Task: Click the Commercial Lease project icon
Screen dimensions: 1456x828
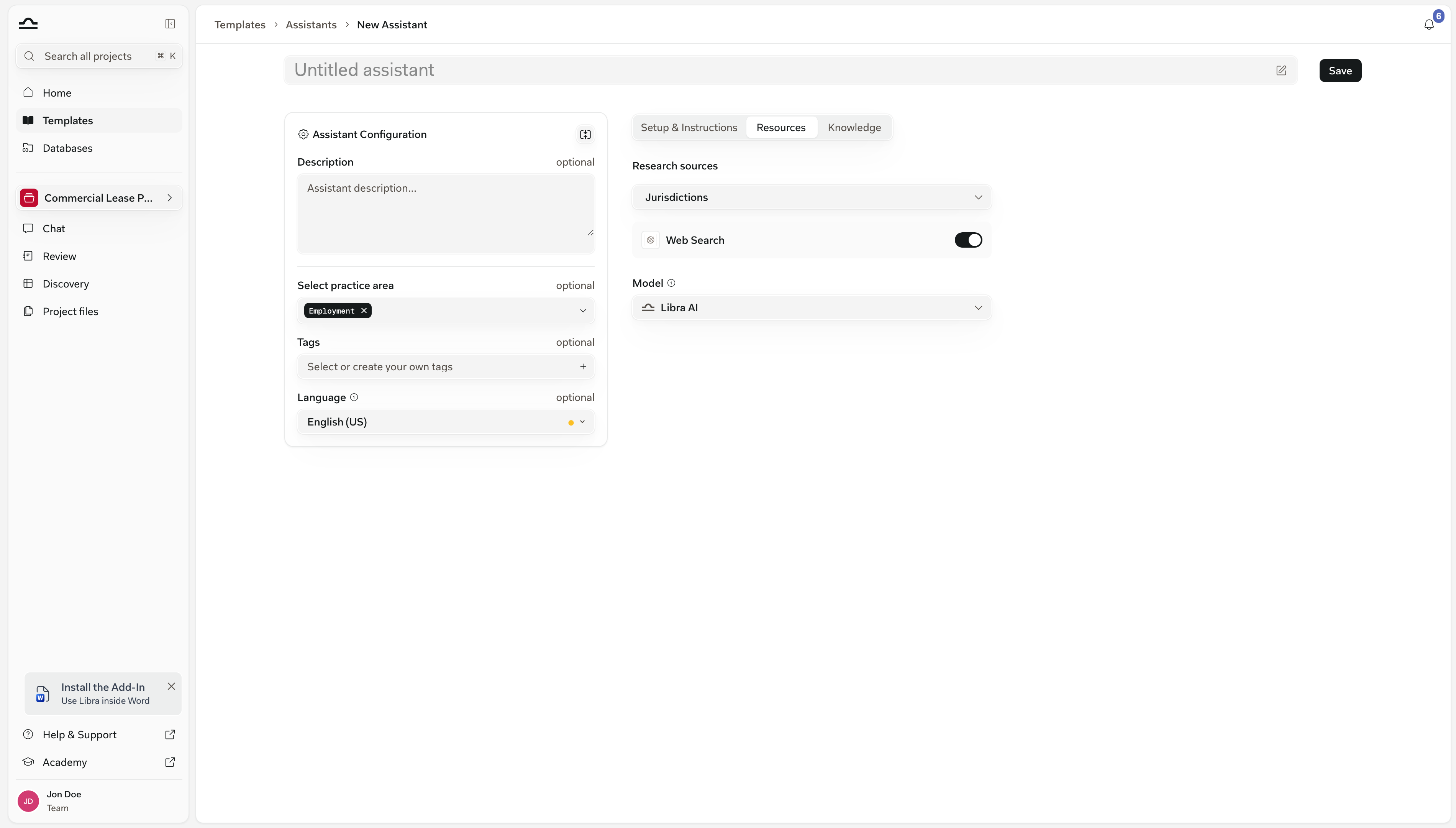Action: (x=29, y=198)
